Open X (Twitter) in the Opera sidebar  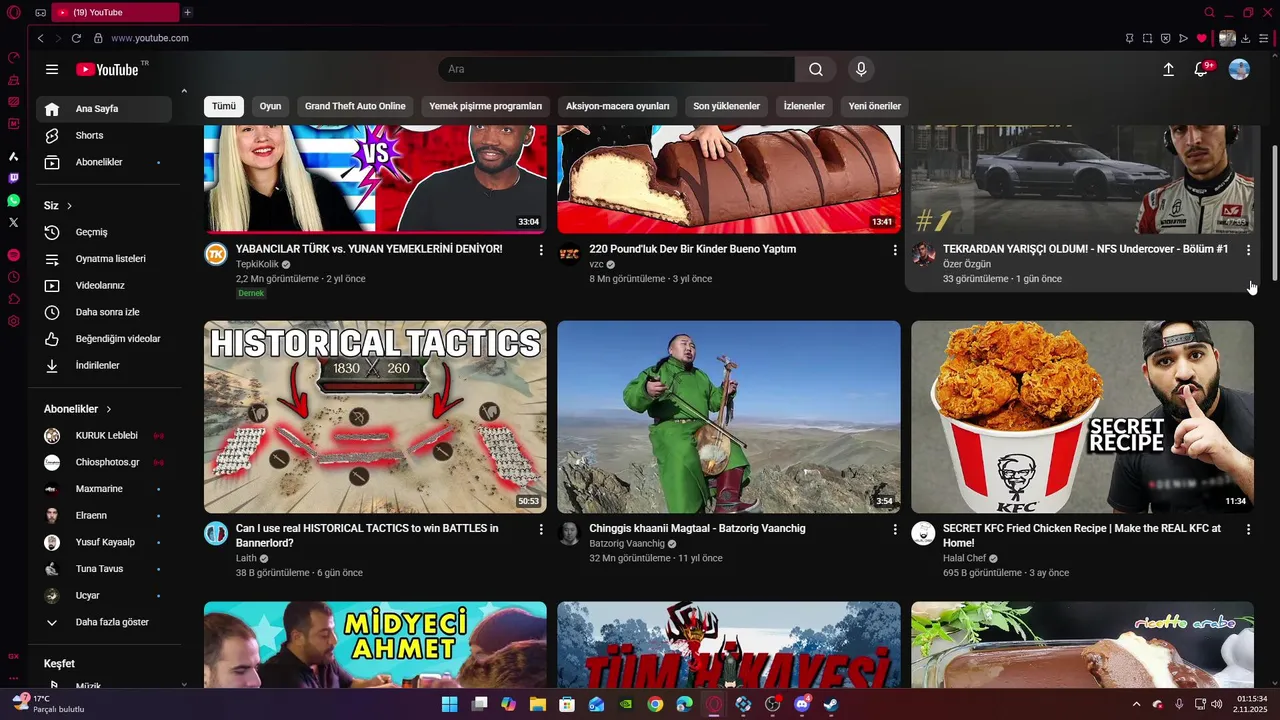(13, 223)
